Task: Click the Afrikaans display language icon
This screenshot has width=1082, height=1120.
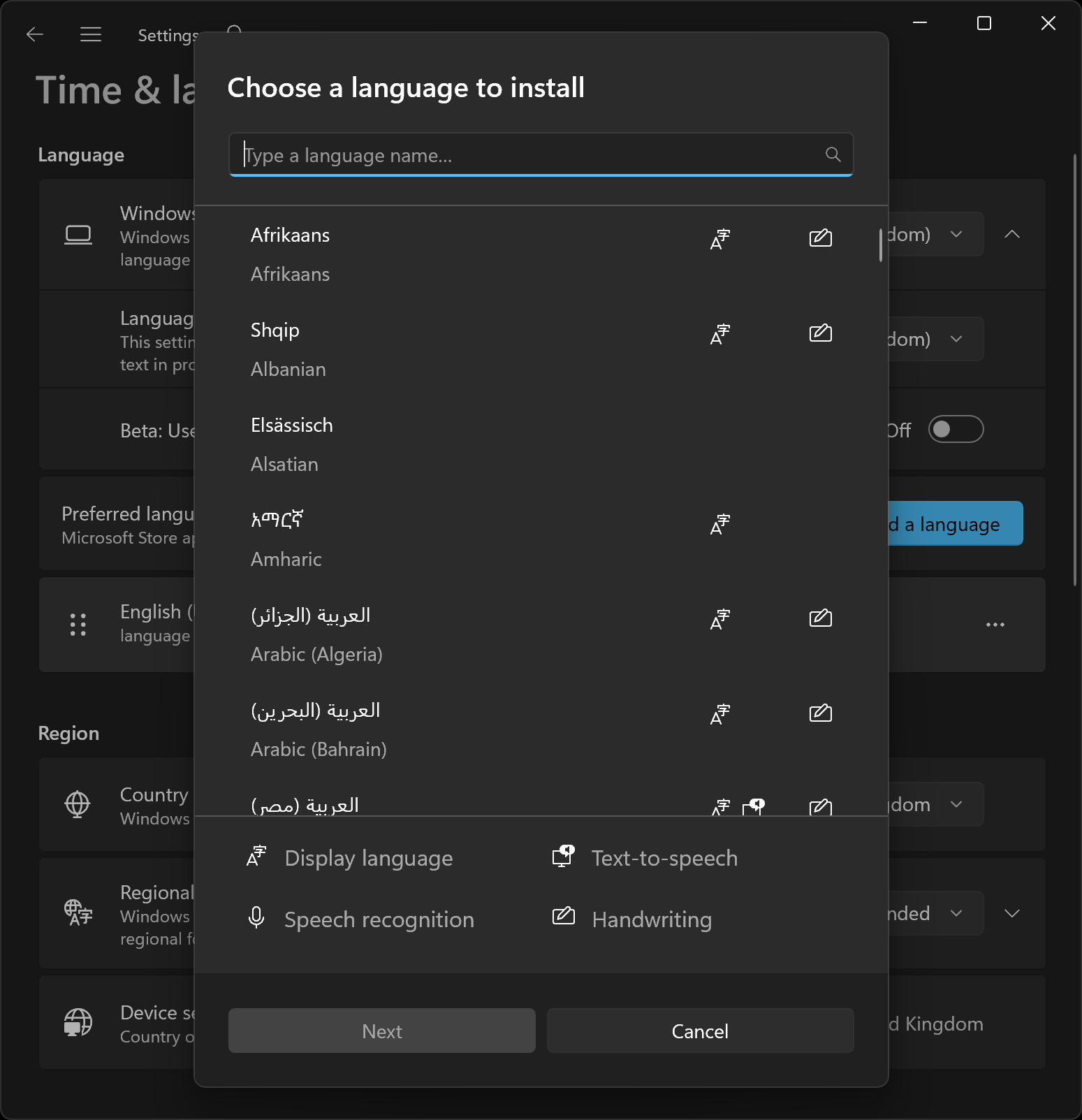Action: 720,239
